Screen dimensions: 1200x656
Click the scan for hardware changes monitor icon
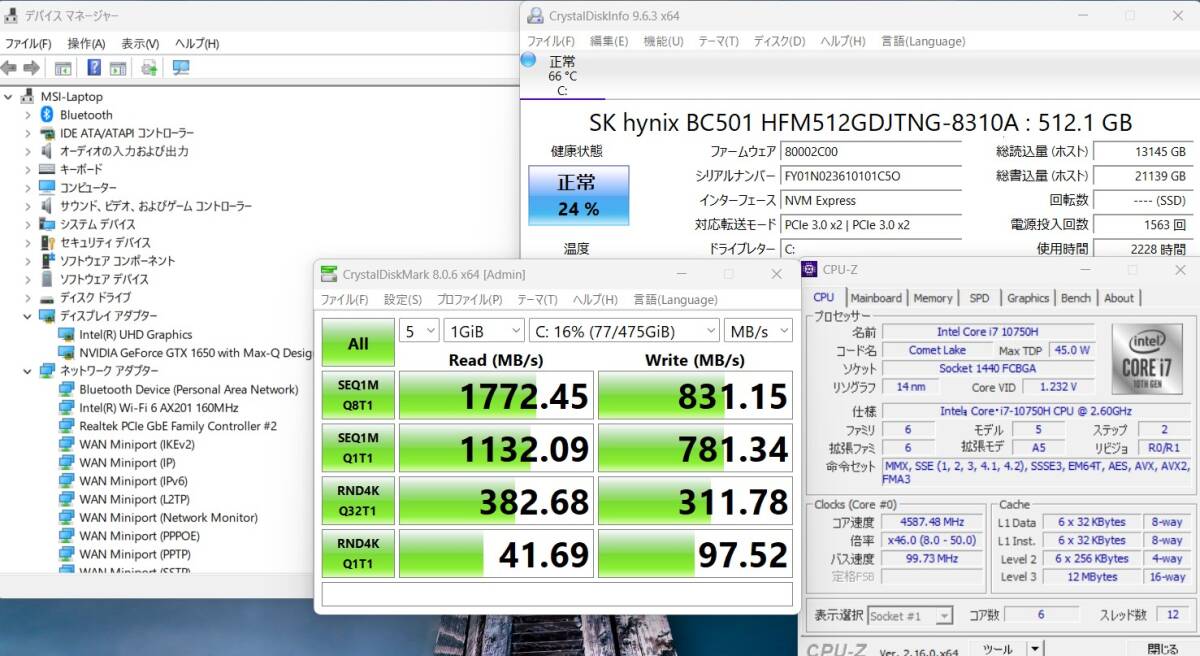181,68
